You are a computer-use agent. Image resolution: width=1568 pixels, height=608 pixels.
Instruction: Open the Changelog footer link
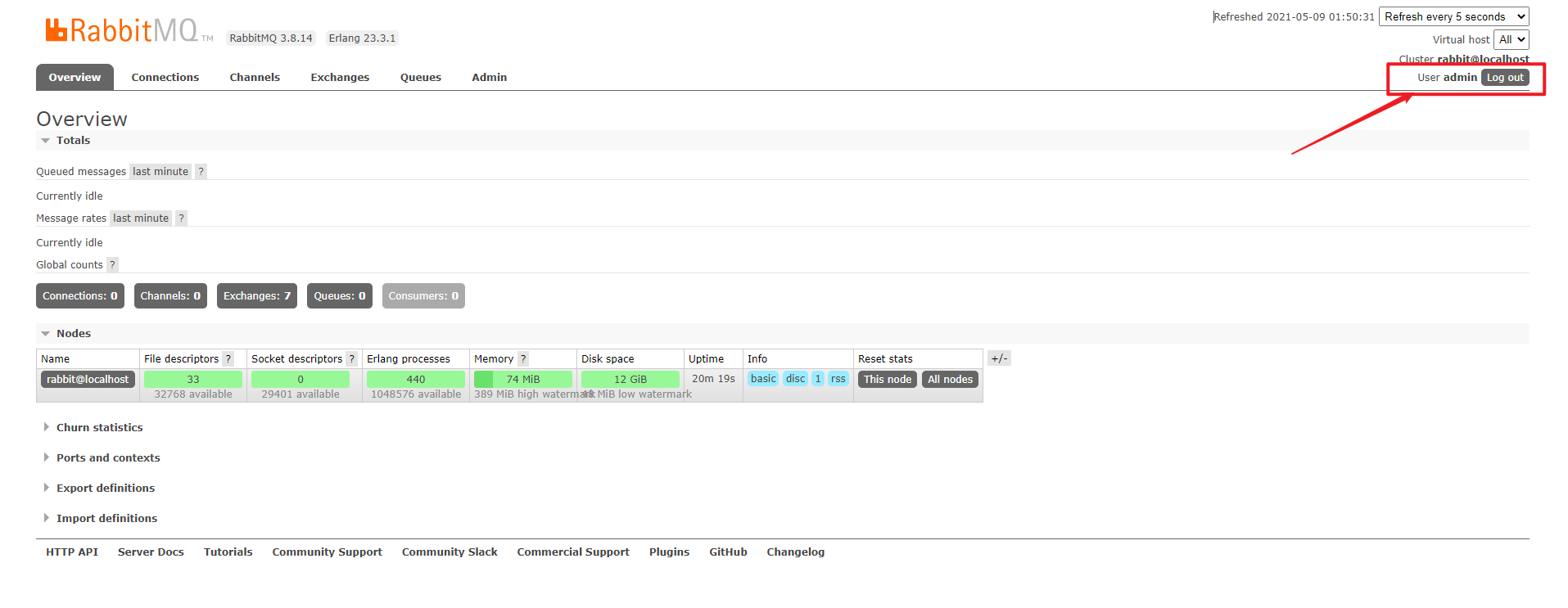796,552
